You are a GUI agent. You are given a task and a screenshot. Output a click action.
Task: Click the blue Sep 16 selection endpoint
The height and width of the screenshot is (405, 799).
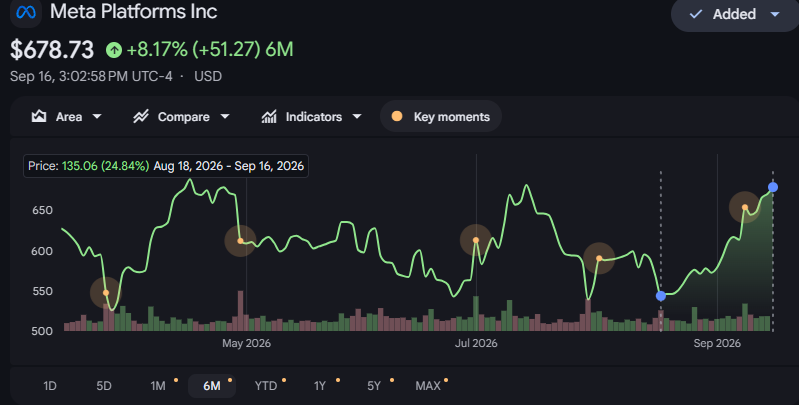click(773, 187)
